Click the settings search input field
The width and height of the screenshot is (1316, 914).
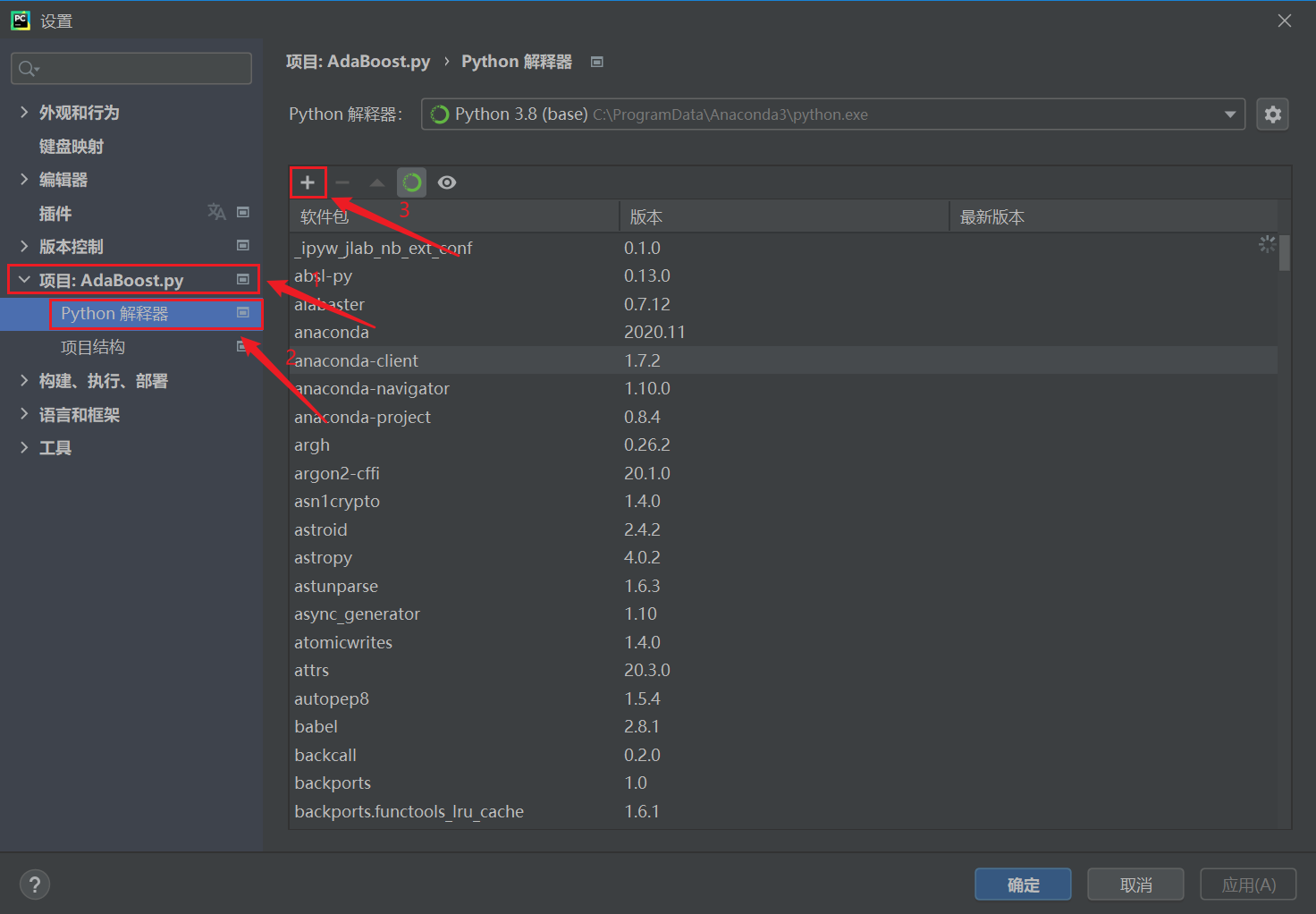pos(131,69)
